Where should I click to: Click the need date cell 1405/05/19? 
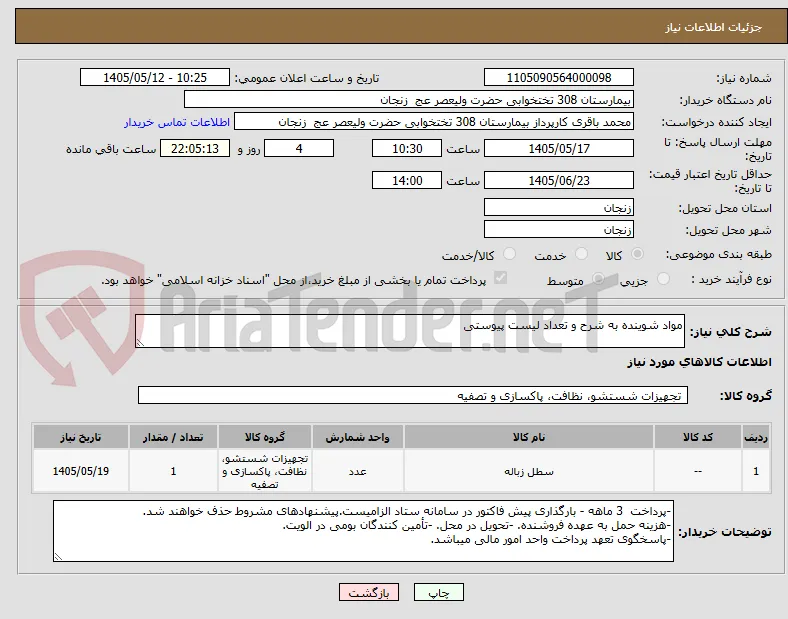pos(81,471)
